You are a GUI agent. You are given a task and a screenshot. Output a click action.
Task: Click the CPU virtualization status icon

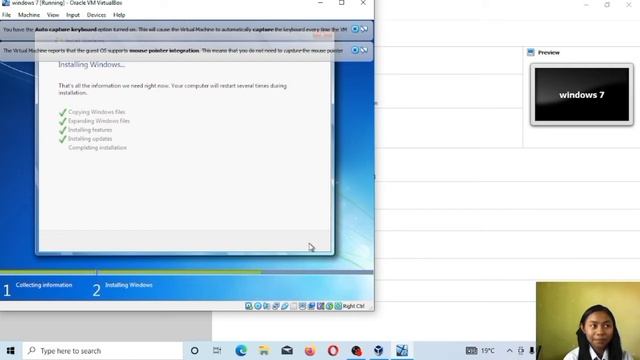pos(320,306)
